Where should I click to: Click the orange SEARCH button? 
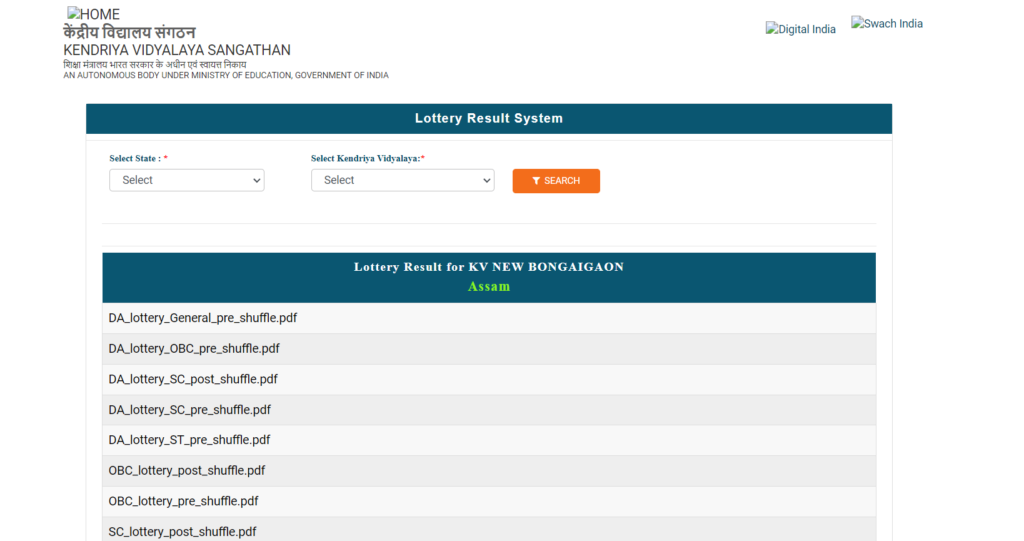pos(556,181)
